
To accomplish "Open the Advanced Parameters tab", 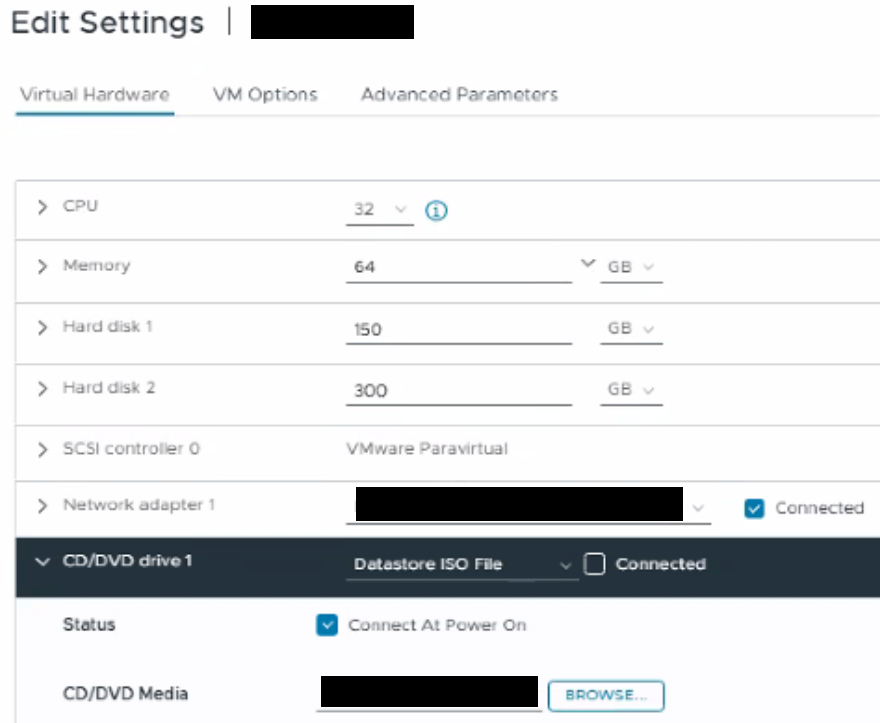I will point(459,95).
